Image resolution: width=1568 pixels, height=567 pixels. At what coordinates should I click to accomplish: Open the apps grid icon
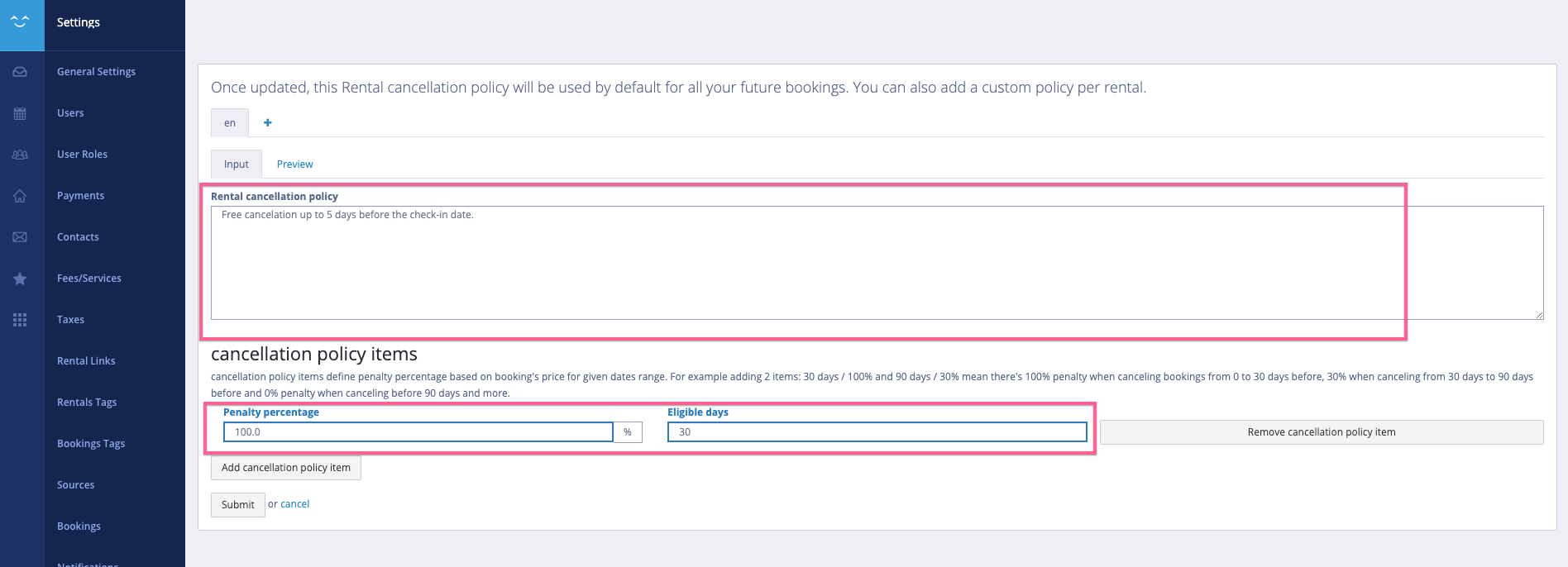coord(20,320)
